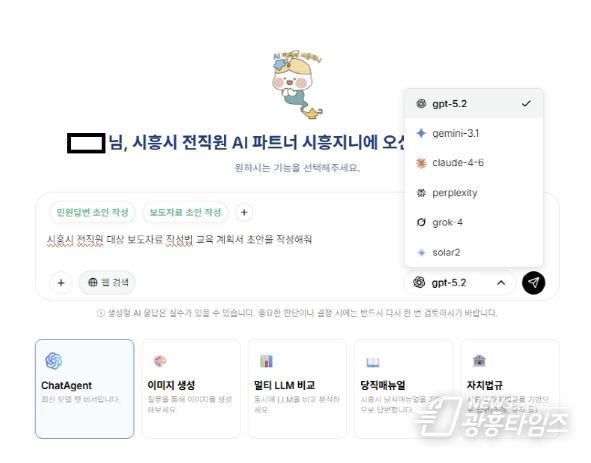Toggle the 웹 검색 web search button
Screen dimensions: 591x463
[x=107, y=282]
